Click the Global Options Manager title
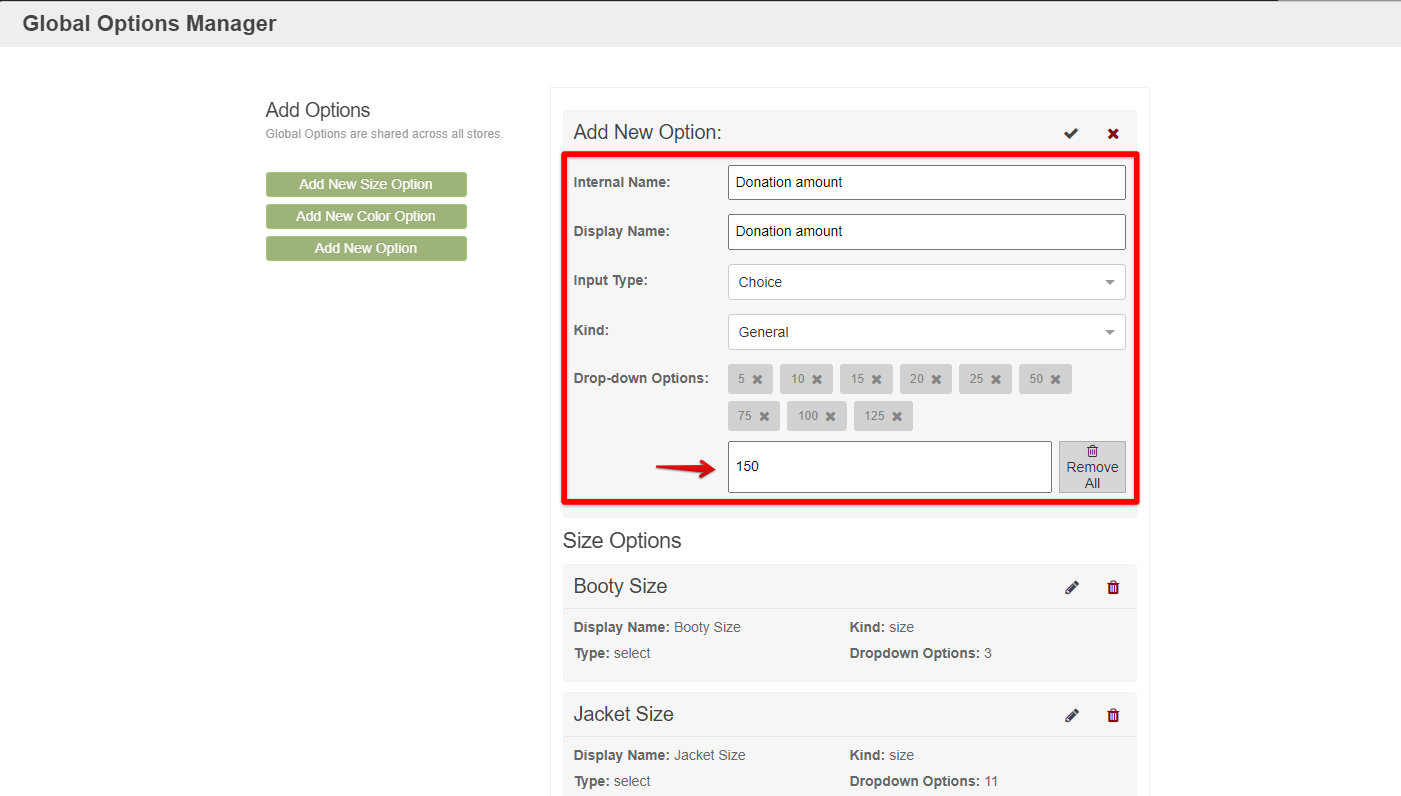Image resolution: width=1401 pixels, height=796 pixels. (149, 23)
